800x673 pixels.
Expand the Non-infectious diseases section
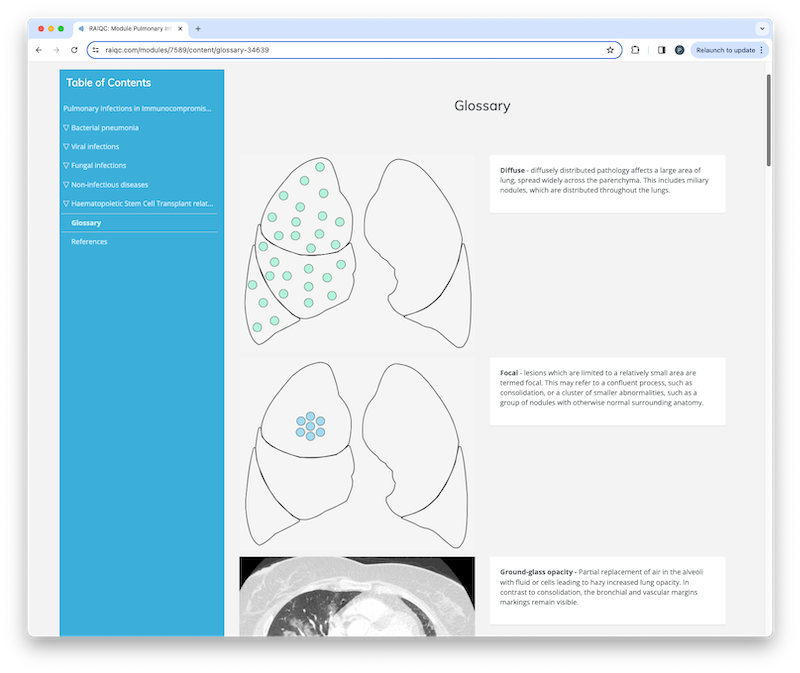tap(106, 185)
